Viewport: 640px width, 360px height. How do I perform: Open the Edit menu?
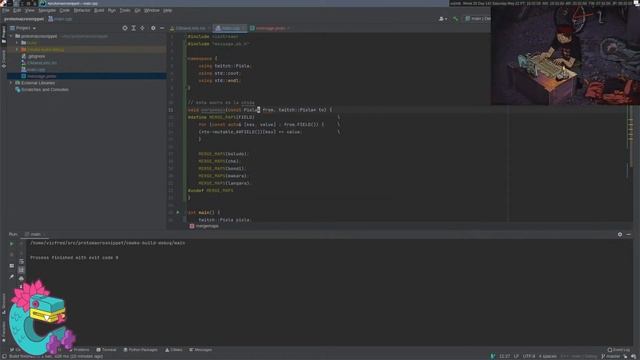point(17,10)
